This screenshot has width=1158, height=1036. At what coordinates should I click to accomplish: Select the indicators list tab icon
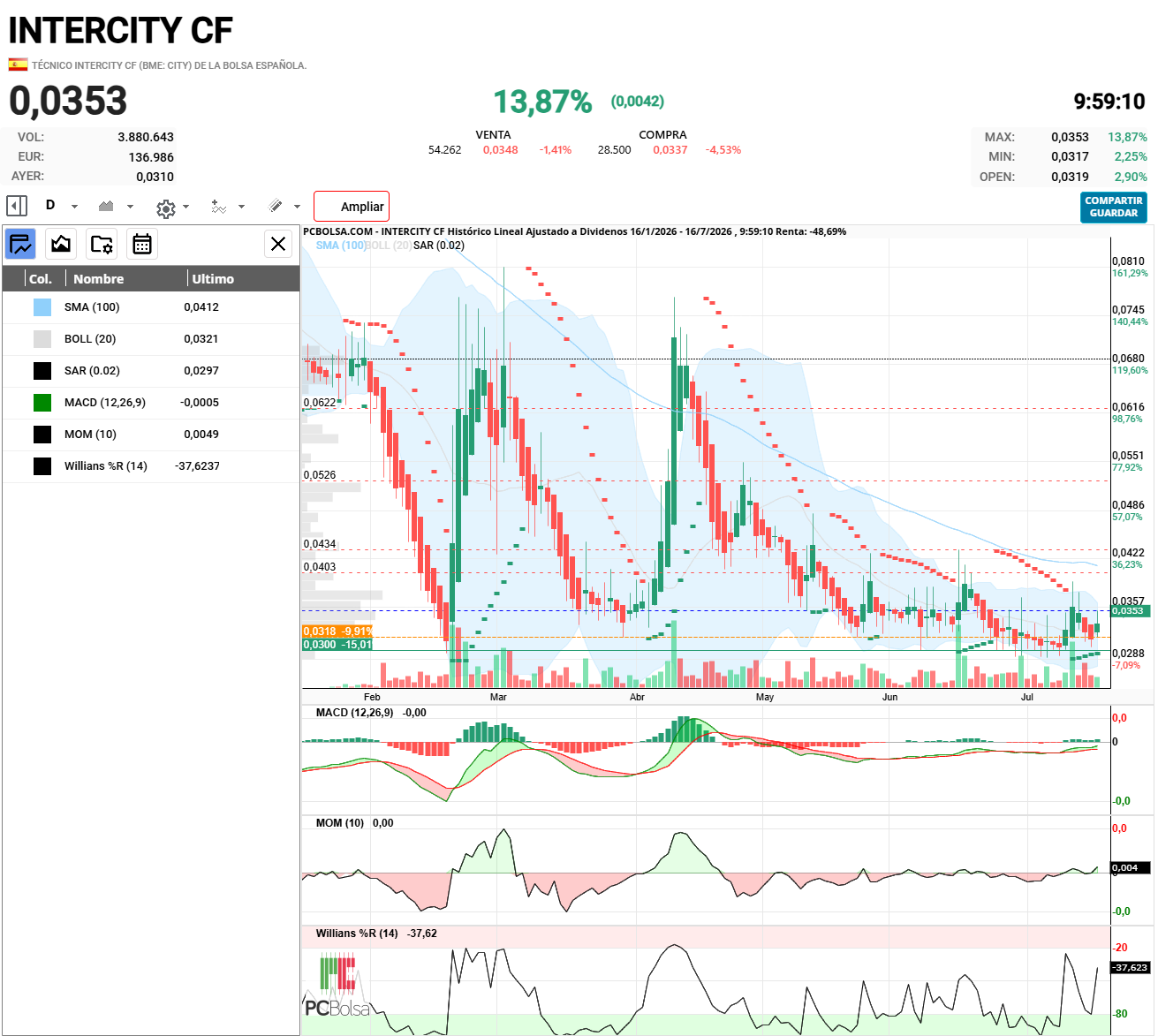(x=20, y=244)
